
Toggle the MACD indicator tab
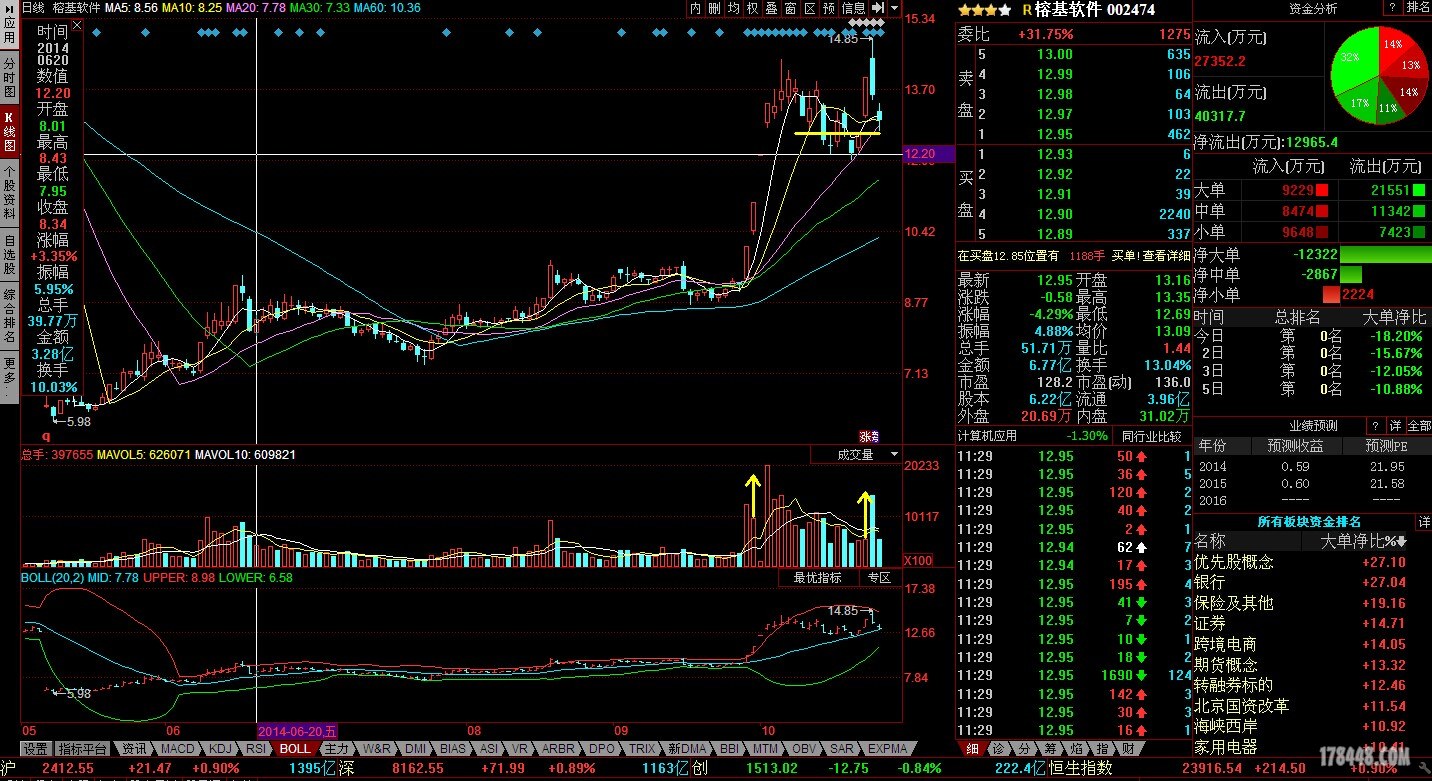click(x=178, y=749)
